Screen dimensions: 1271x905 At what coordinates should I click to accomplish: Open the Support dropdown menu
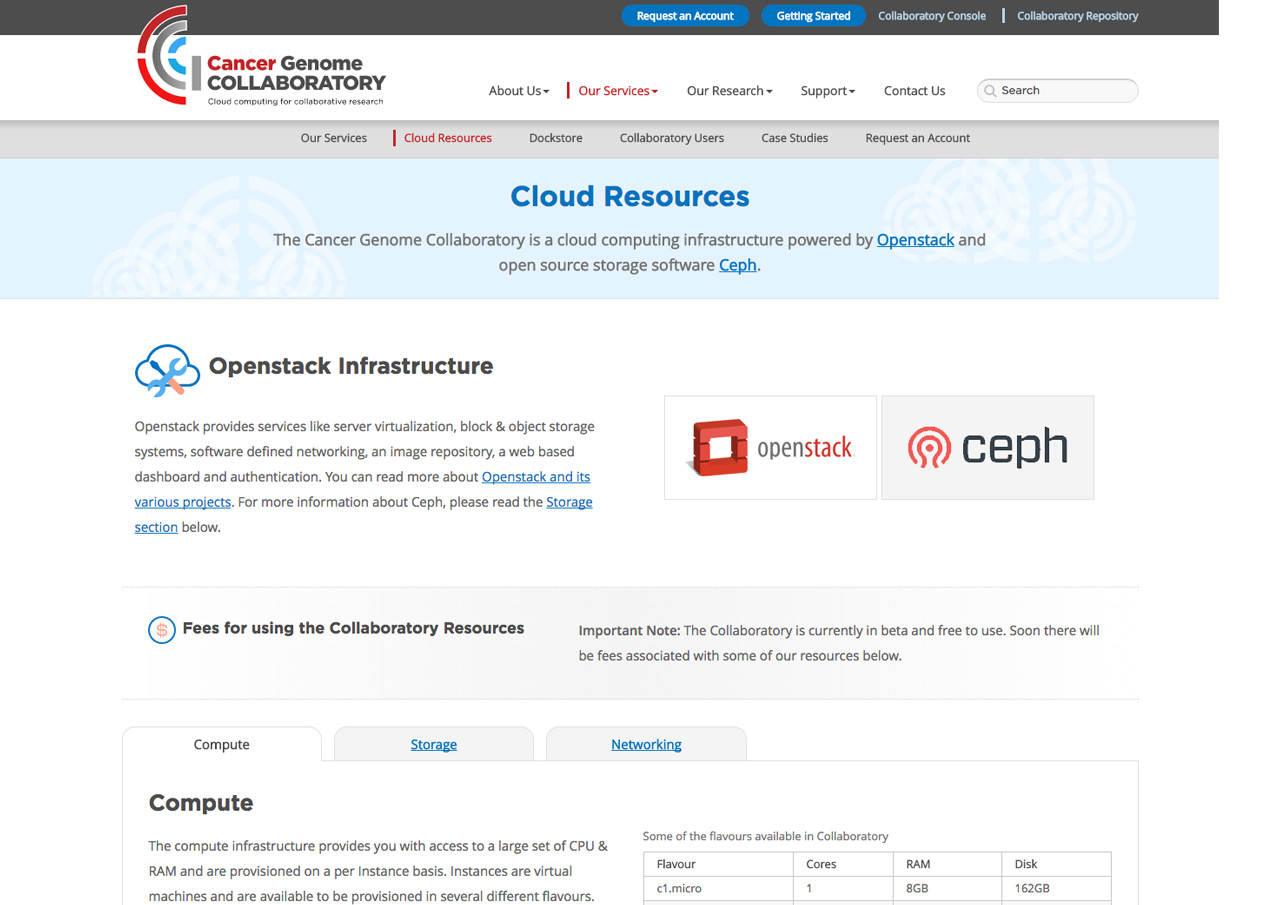tap(827, 91)
